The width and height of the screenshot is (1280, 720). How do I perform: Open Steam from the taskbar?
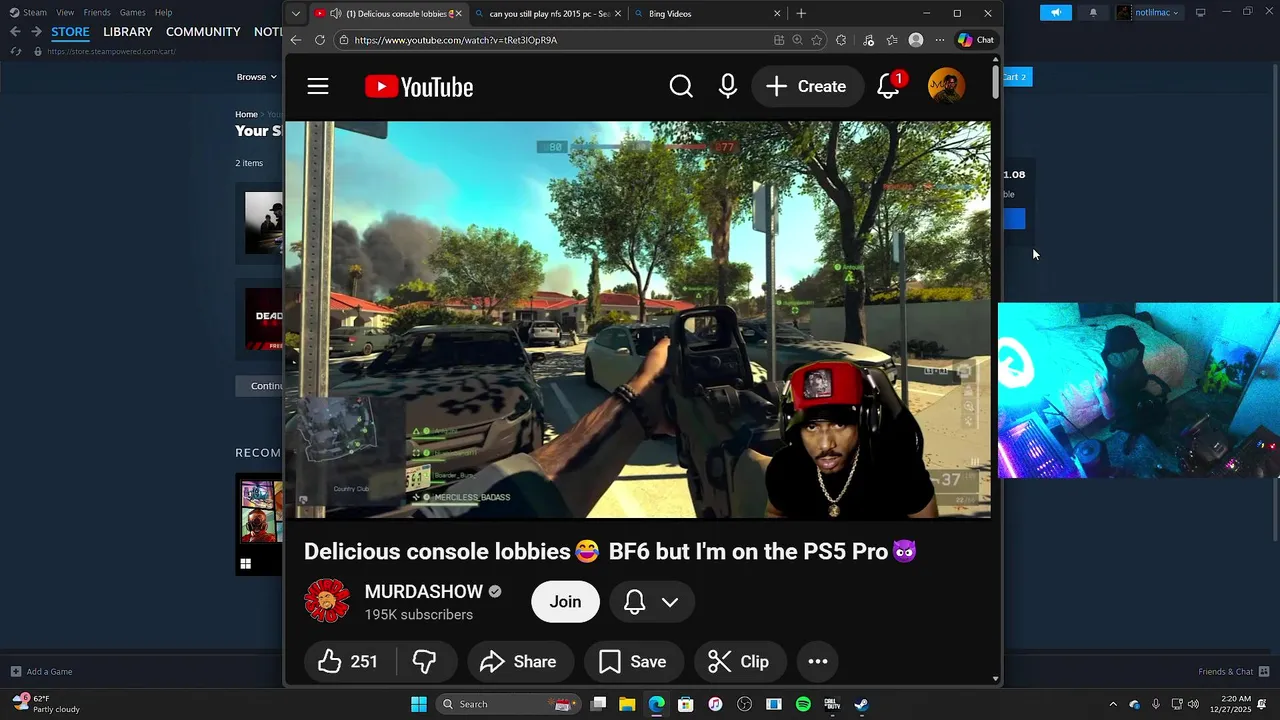pyautogui.click(x=861, y=704)
